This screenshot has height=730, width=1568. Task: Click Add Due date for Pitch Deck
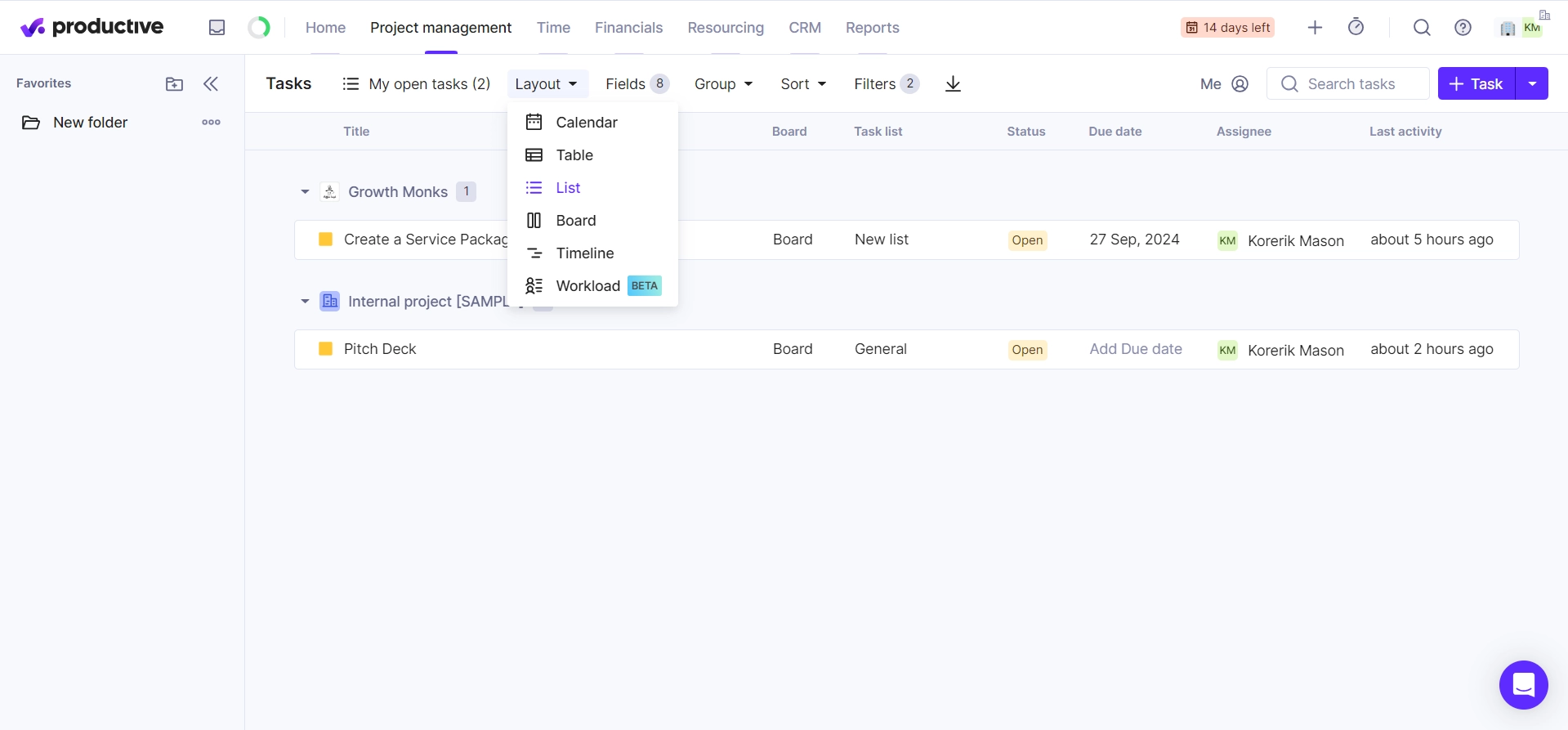pyautogui.click(x=1135, y=349)
